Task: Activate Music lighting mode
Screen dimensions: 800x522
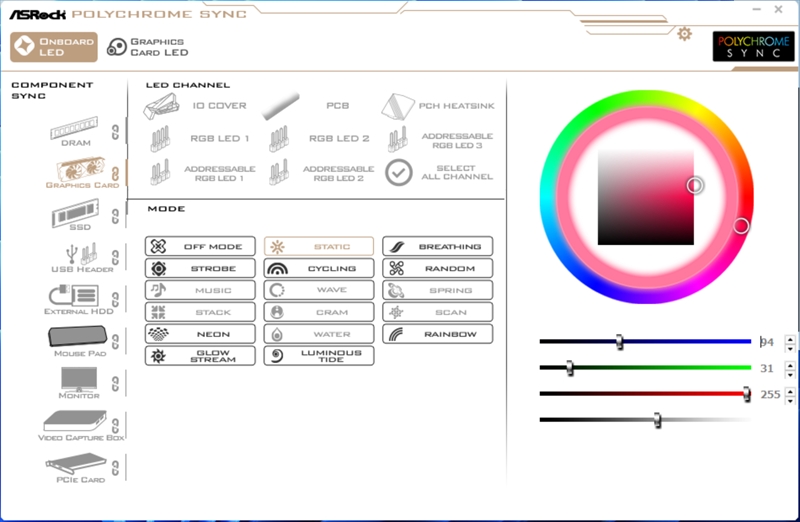Action: (200, 290)
